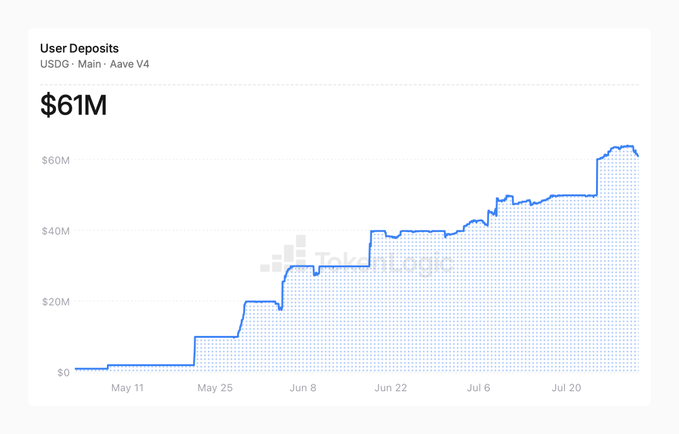Click the $60M y-axis label
Screen dimensions: 679x434
tap(55, 160)
